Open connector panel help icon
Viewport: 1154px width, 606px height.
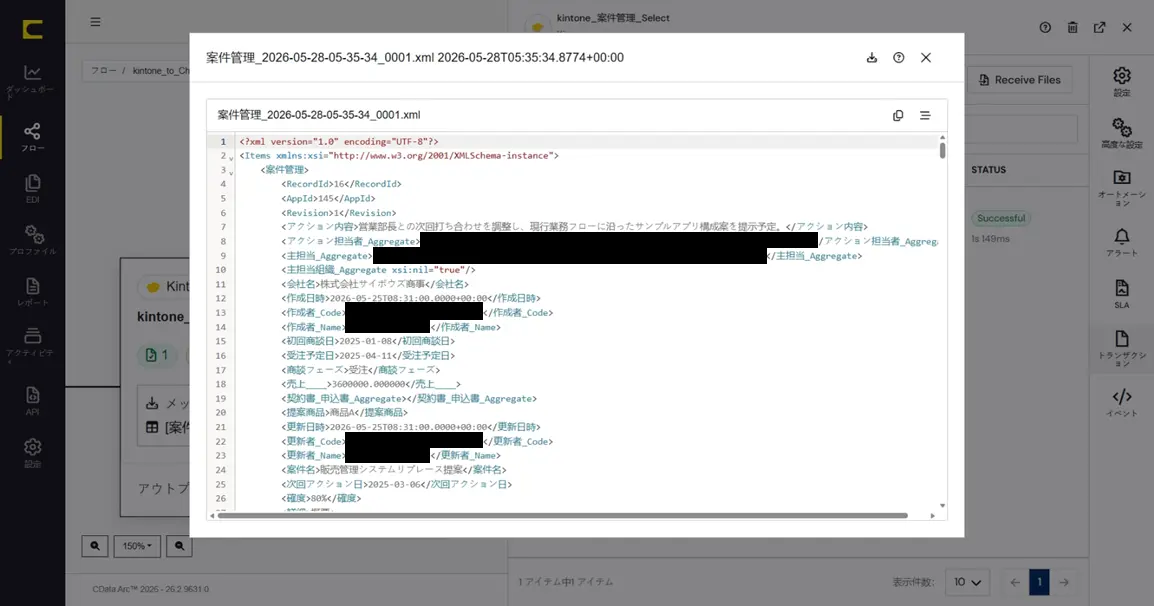pyautogui.click(x=1045, y=27)
